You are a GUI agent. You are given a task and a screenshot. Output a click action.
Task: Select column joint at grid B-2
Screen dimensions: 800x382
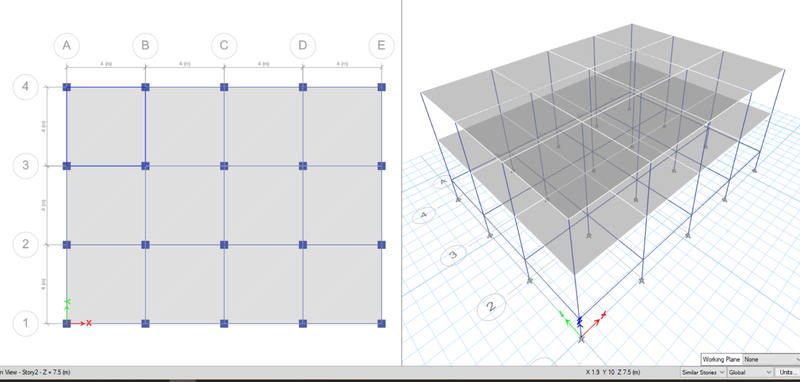click(145, 245)
